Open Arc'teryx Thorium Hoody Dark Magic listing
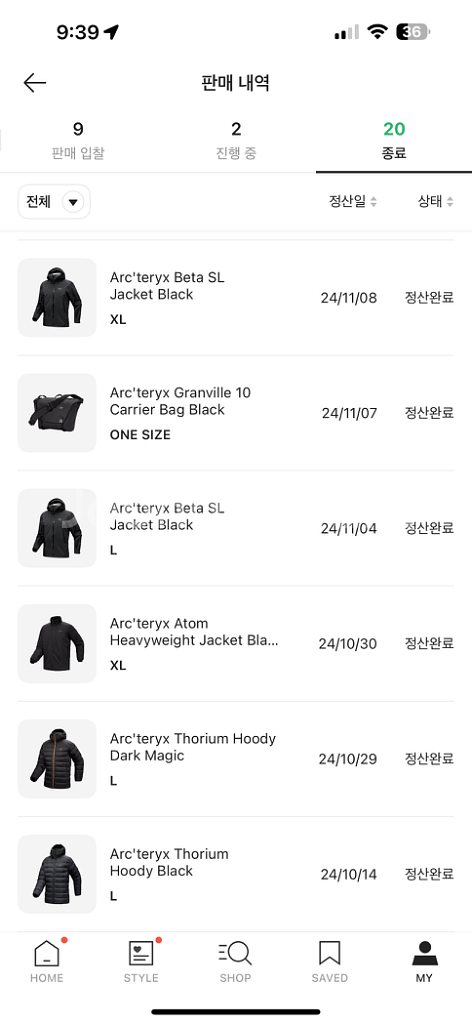The image size is (472, 1024). click(236, 759)
